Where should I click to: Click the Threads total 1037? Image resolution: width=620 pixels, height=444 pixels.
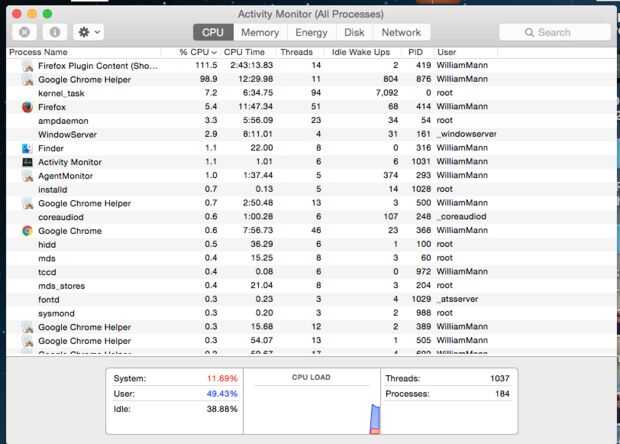[500, 379]
